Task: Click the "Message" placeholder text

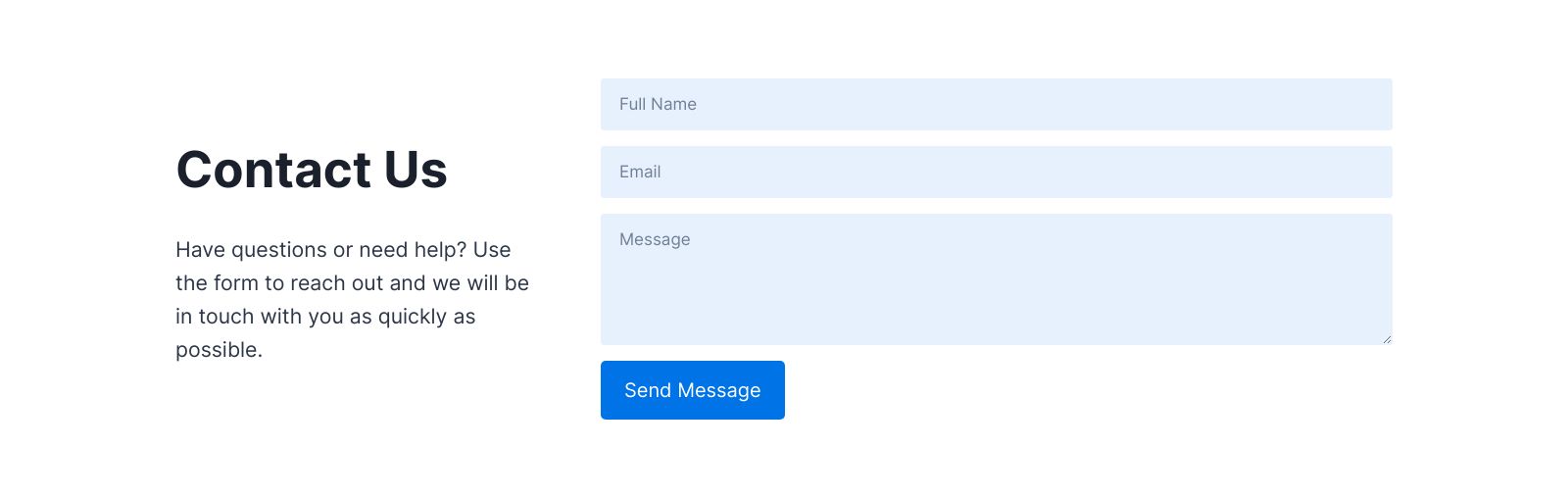Action: [x=655, y=239]
